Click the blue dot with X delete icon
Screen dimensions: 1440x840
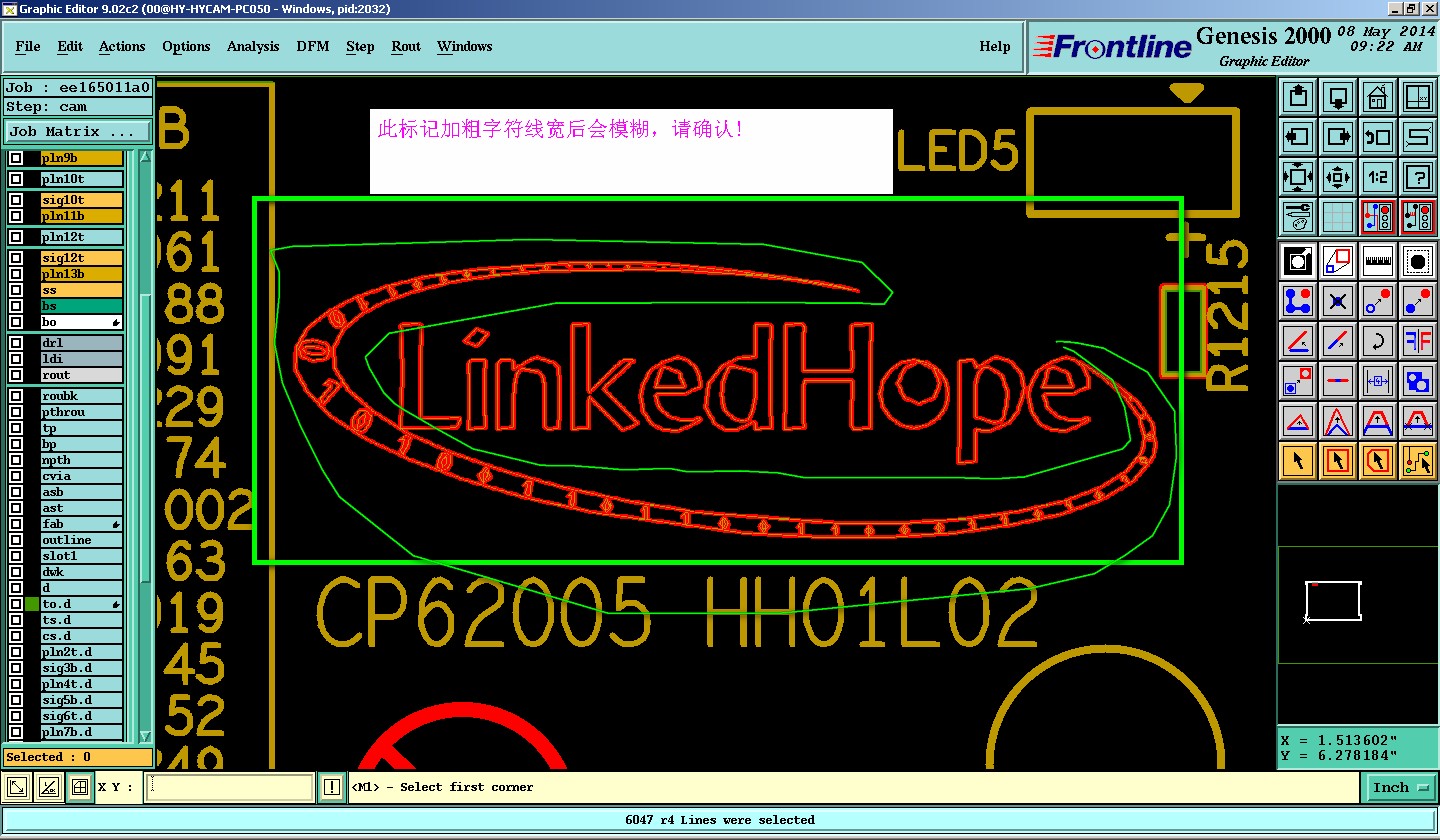1338,301
